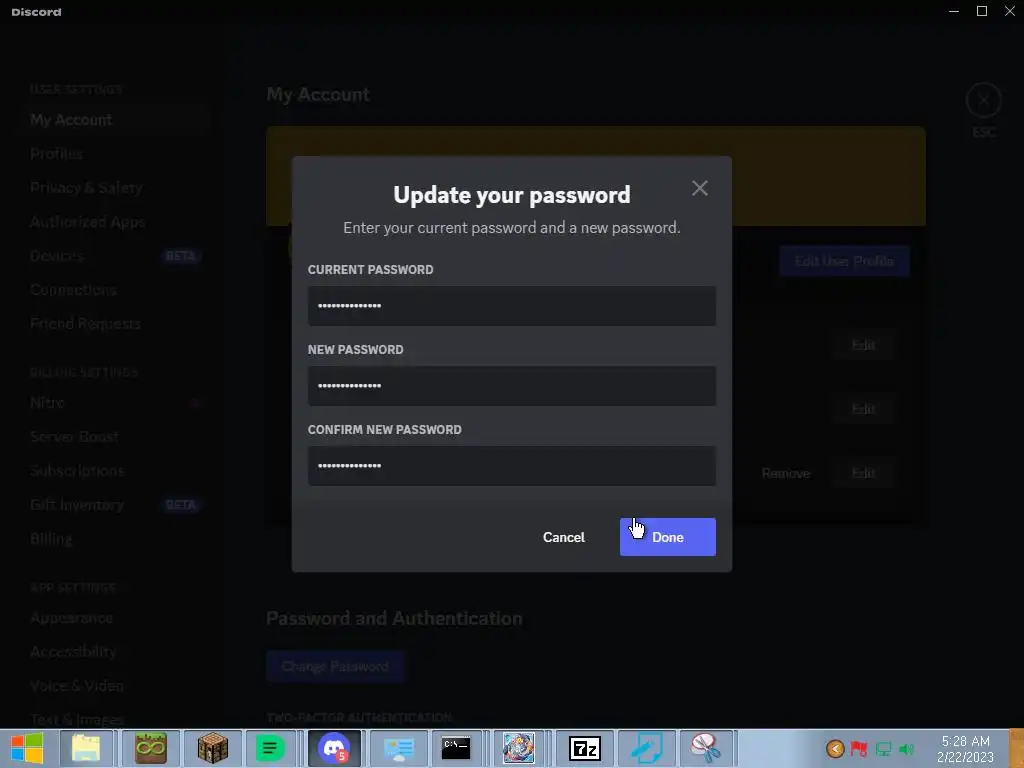This screenshot has width=1024, height=768.
Task: Select Authorized Apps in the sidebar
Action: click(113, 221)
